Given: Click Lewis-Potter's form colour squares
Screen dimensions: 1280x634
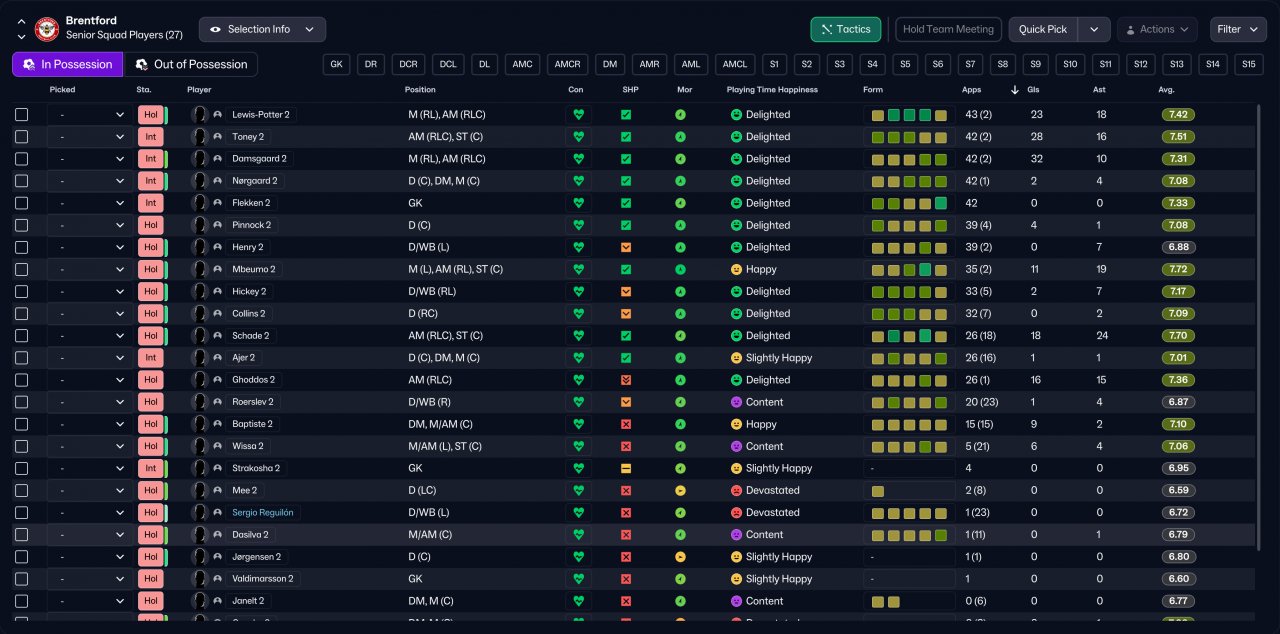Looking at the screenshot, I should [909, 115].
